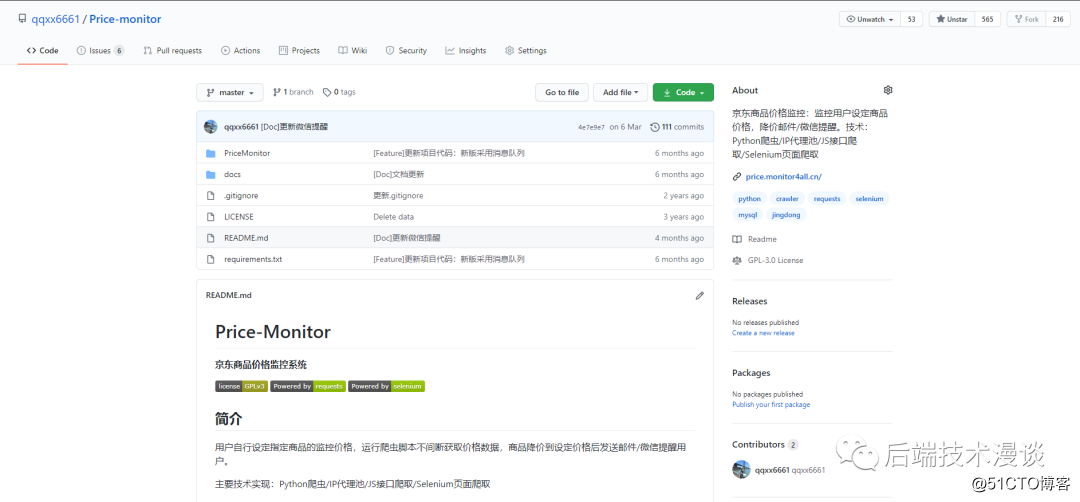Click the license GPLv3 badge
This screenshot has width=1080, height=502.
pos(241,386)
